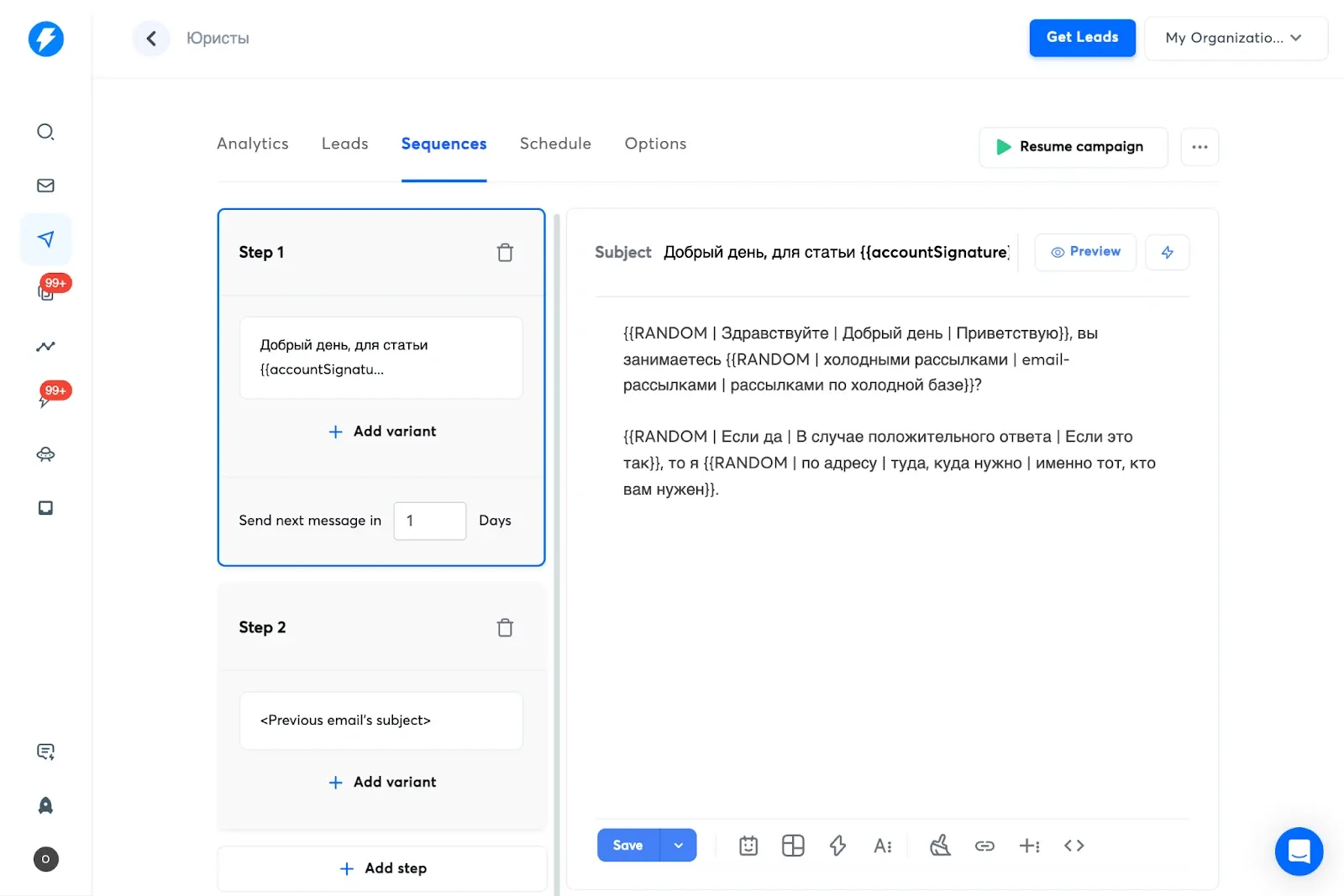This screenshot has height=896, width=1344.
Task: Open the spintax lightning icon next to Preview
Action: (1168, 252)
